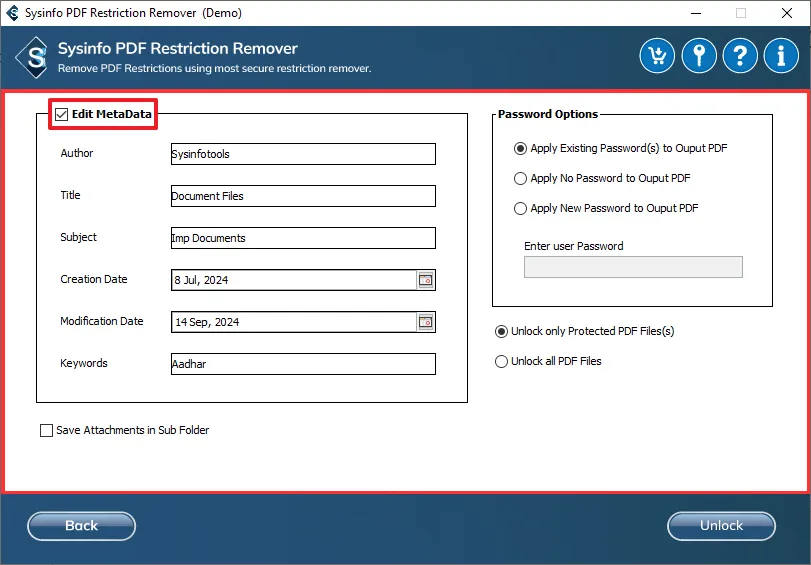The width and height of the screenshot is (811, 565).
Task: Select Apply Existing Password(s) to Ouput PDF
Action: (x=520, y=148)
